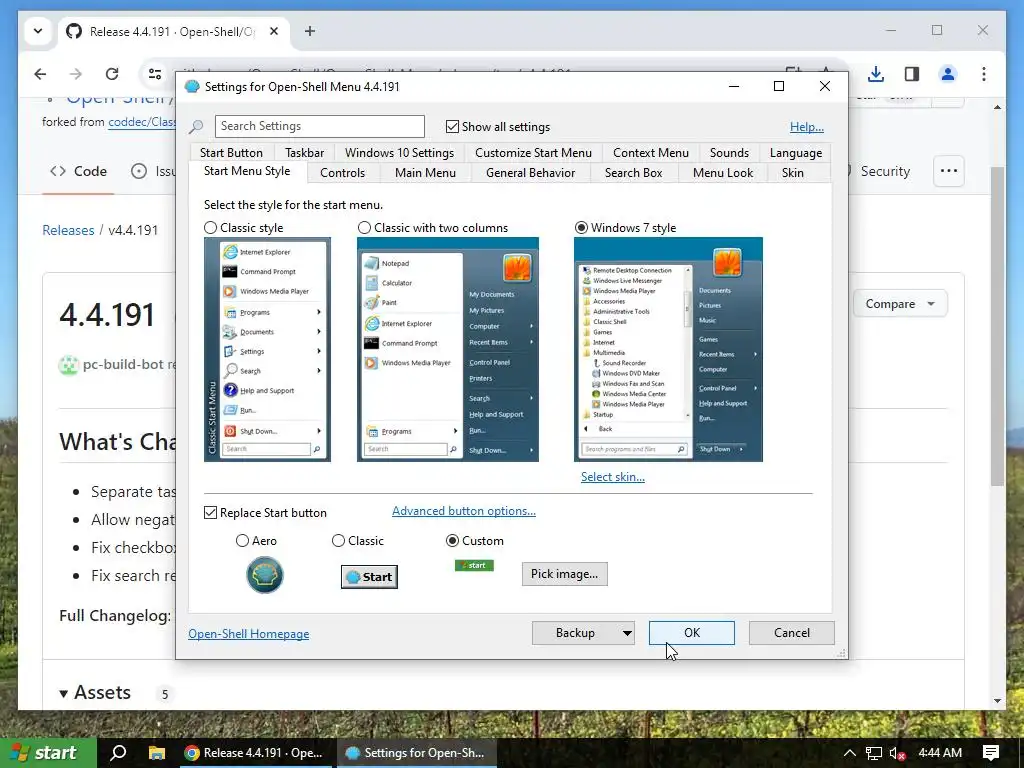Close the Release 4.4.191 browser tab
This screenshot has width=1024, height=768.
point(274,31)
